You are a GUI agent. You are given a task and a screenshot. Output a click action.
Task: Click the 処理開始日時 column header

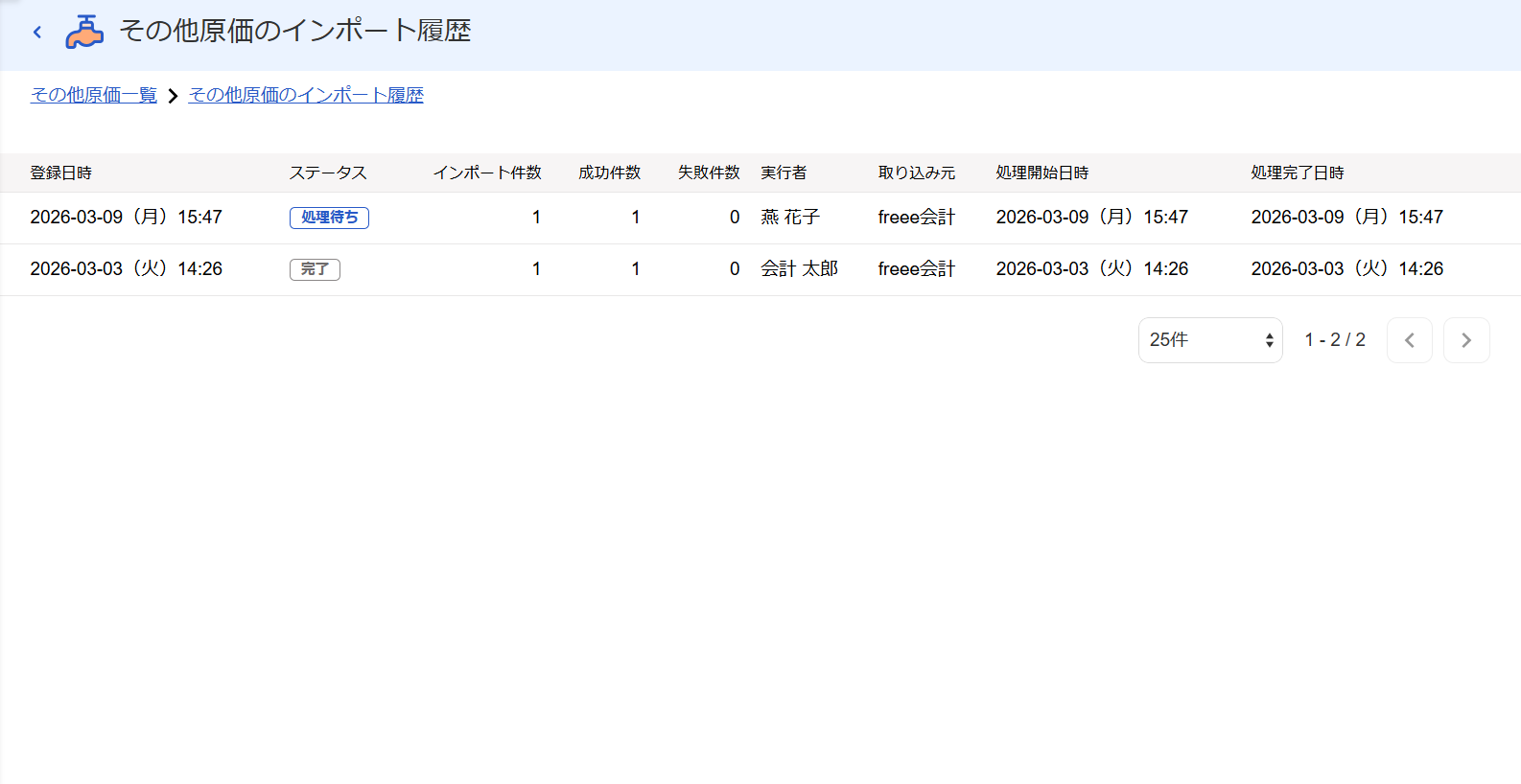tap(1042, 173)
